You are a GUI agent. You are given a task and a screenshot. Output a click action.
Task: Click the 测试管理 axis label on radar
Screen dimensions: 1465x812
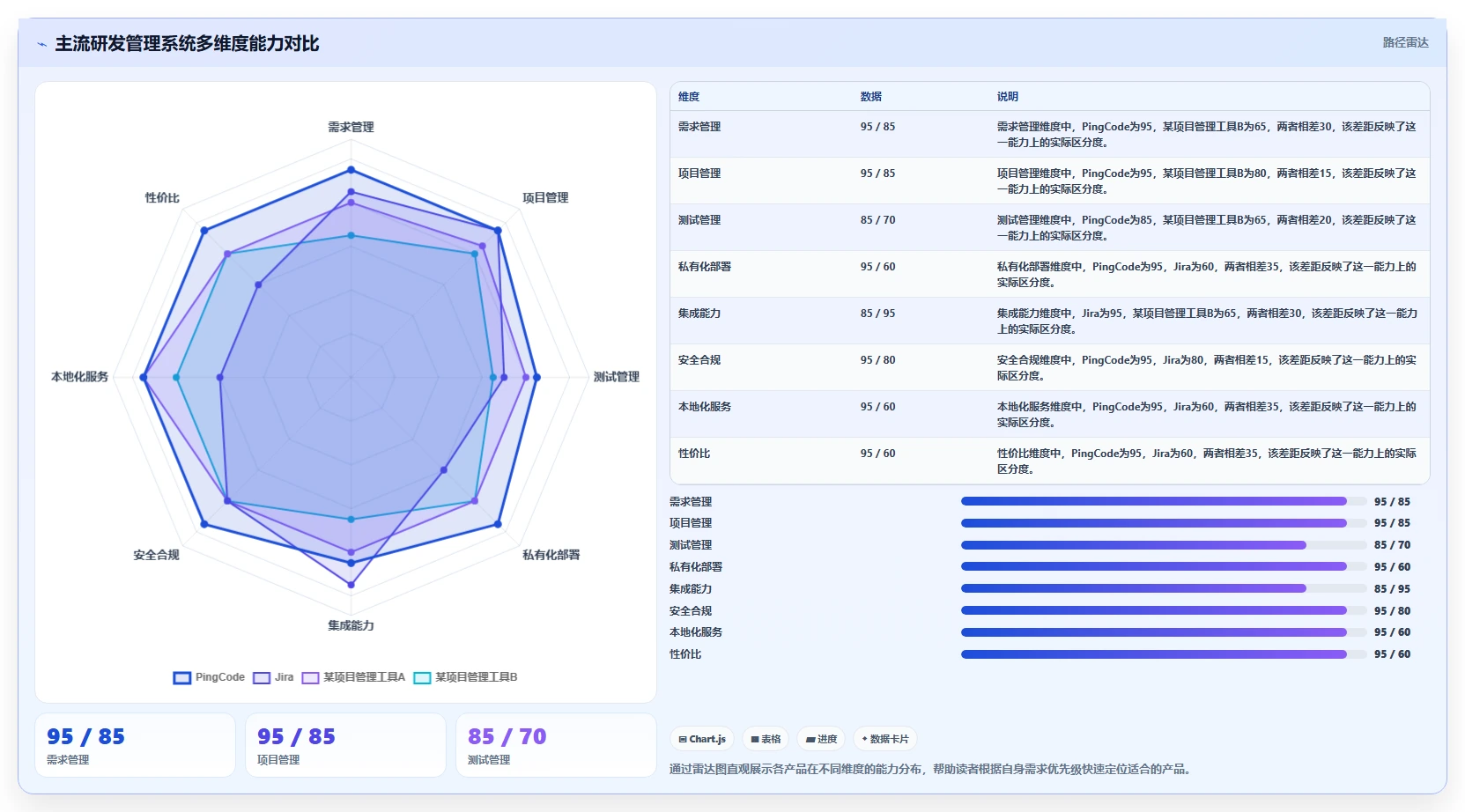pyautogui.click(x=617, y=377)
